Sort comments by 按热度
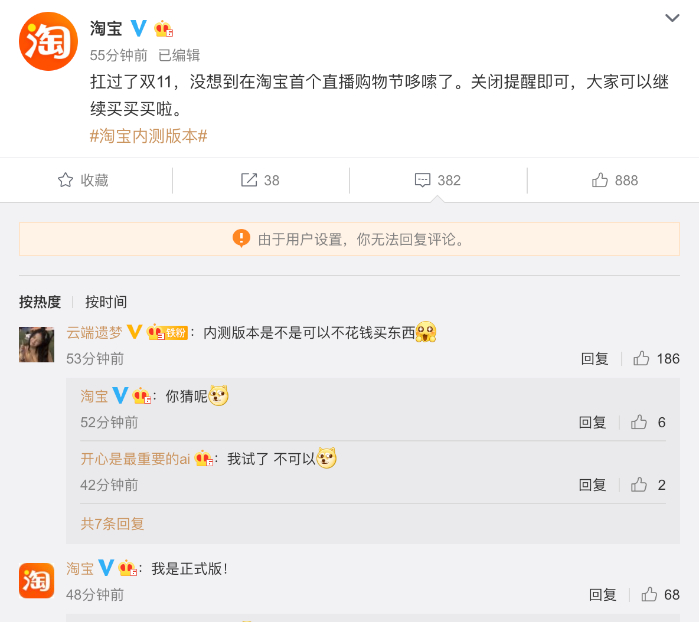Image resolution: width=699 pixels, height=622 pixels. click(x=40, y=302)
